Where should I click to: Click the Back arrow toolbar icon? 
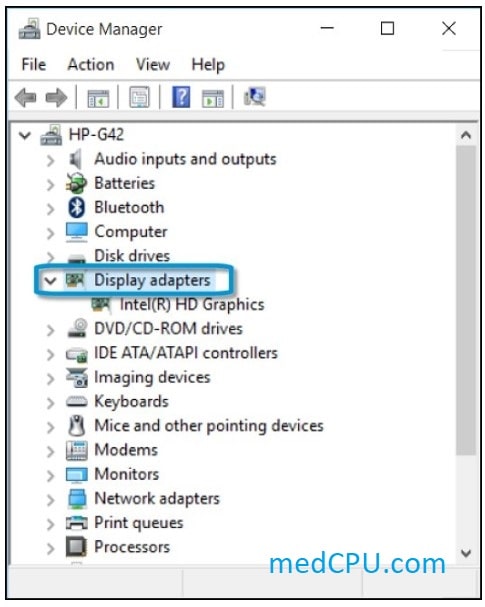(26, 97)
